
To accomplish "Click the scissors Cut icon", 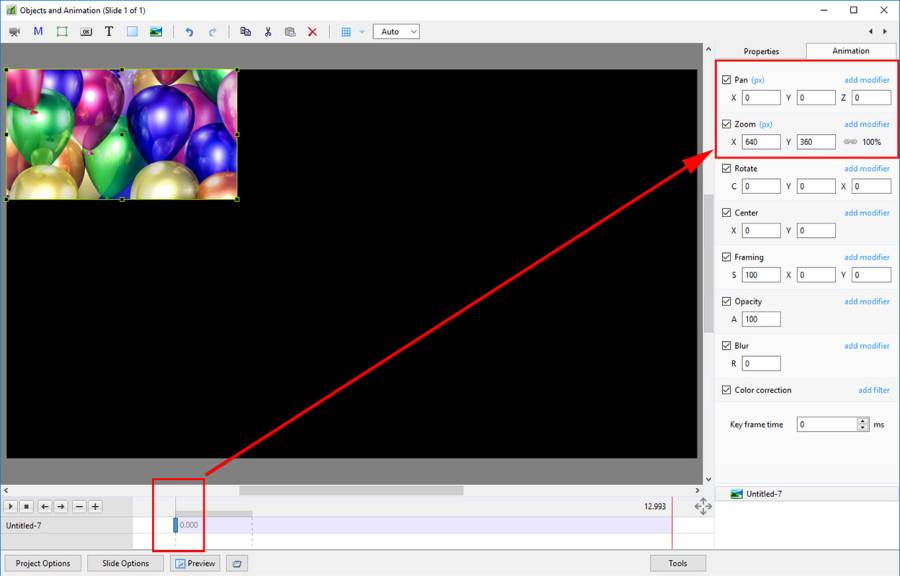I will click(x=268, y=32).
